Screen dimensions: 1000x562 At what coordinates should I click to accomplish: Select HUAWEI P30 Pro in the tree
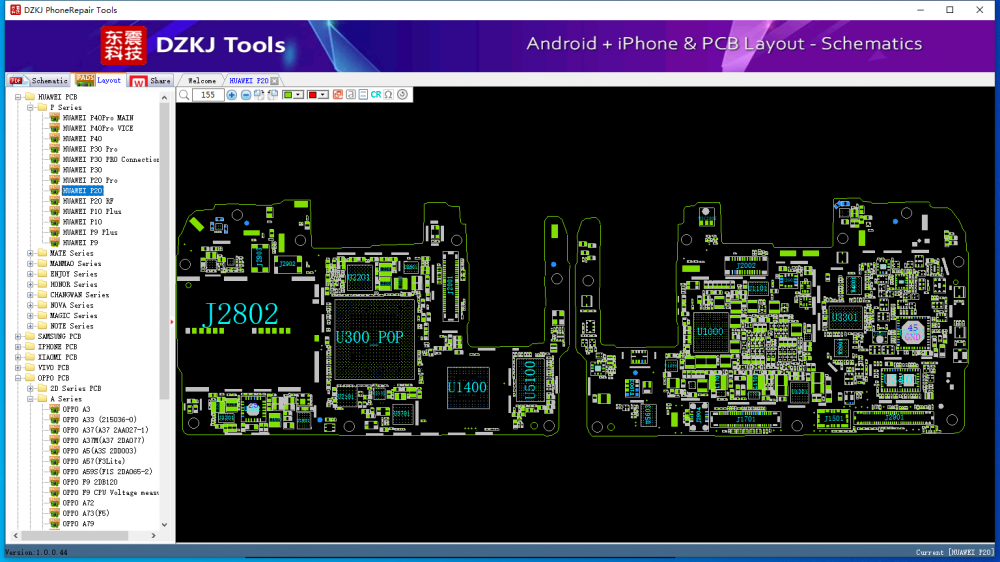90,149
